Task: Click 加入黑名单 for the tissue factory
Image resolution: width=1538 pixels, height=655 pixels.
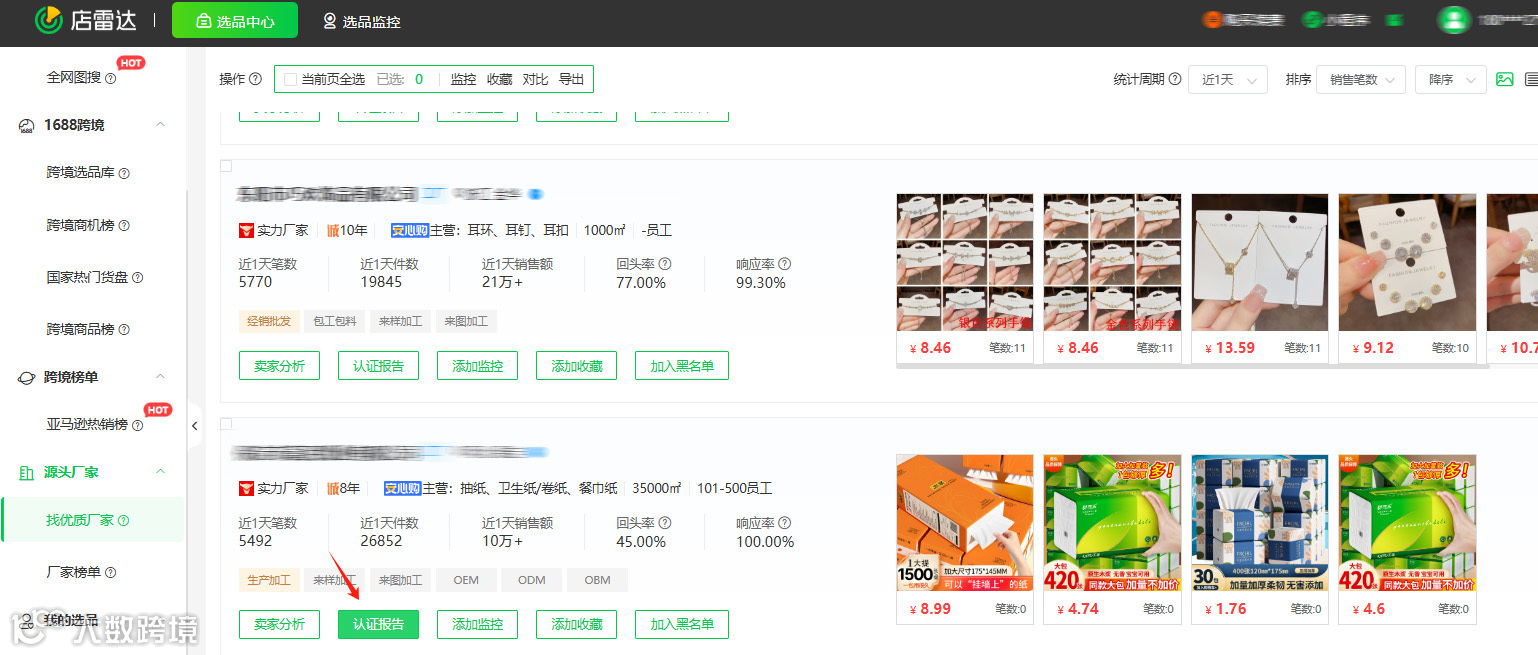Action: coord(682,624)
